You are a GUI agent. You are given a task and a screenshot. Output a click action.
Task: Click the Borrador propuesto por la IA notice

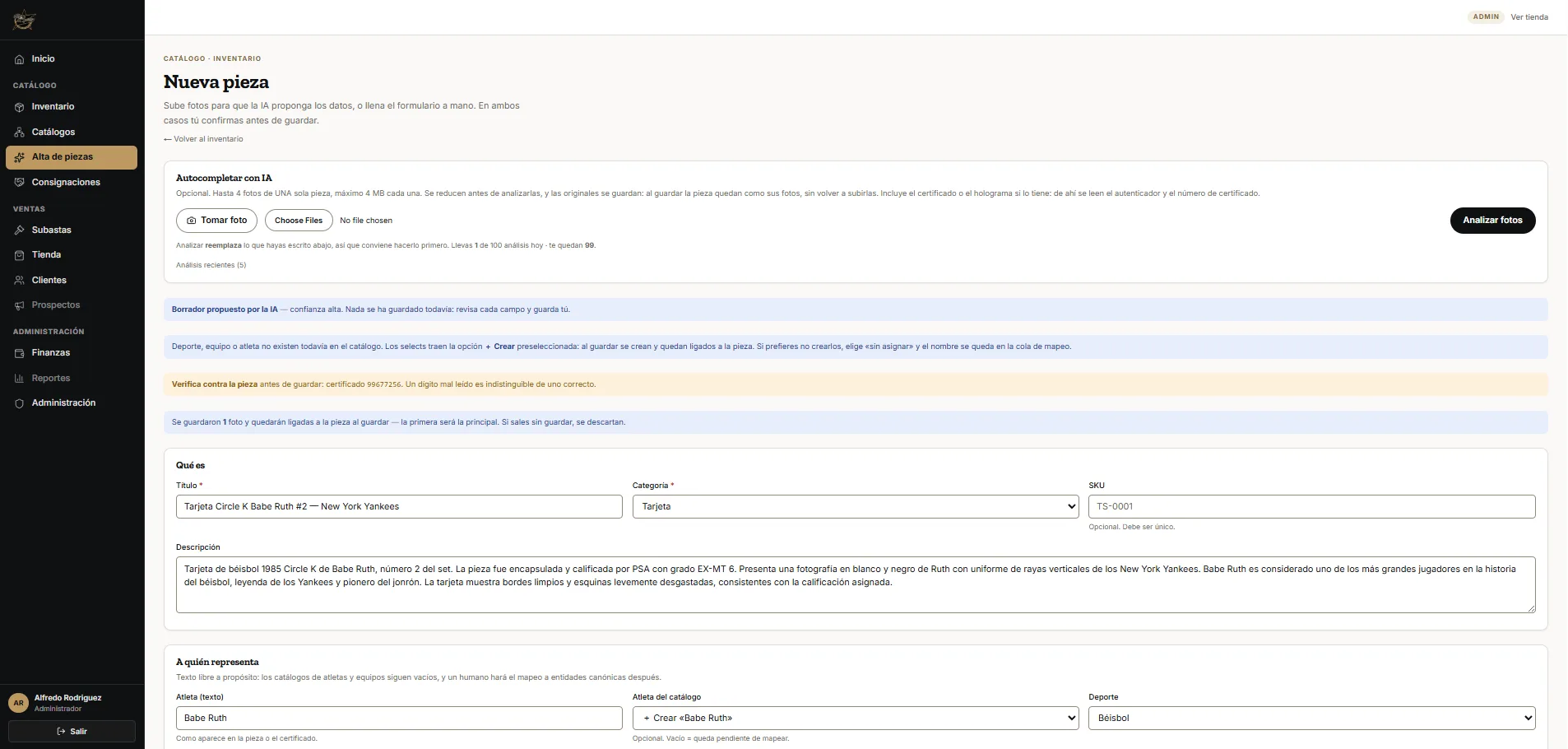pos(856,309)
